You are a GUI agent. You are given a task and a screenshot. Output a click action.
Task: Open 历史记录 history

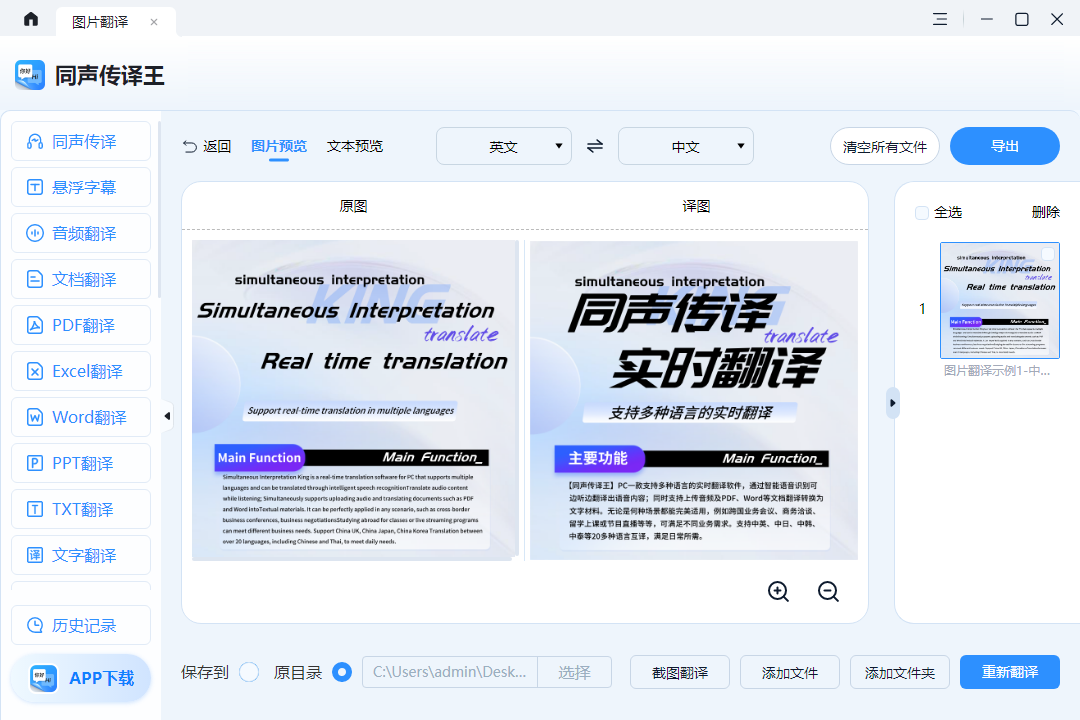(x=81, y=625)
